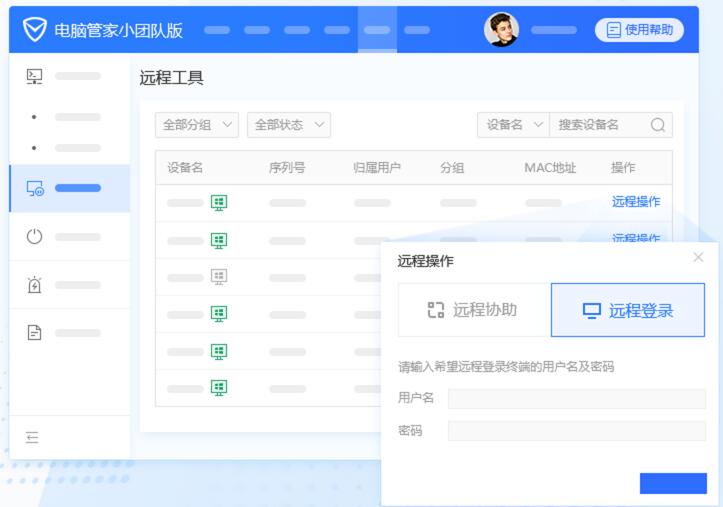Open the 设备名 search type dropdown
723x507 pixels.
coord(513,125)
